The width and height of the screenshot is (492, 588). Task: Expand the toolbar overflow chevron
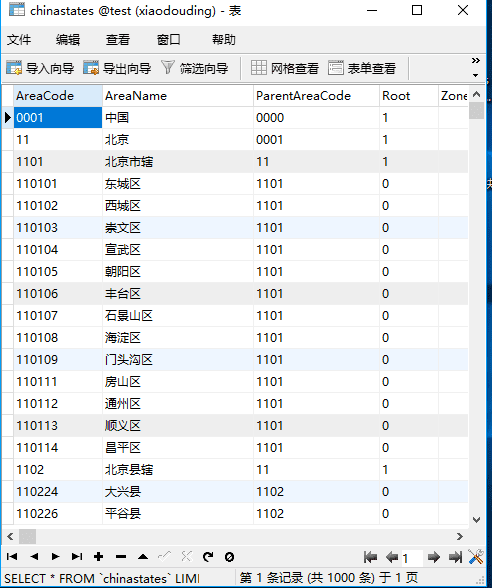tap(476, 60)
